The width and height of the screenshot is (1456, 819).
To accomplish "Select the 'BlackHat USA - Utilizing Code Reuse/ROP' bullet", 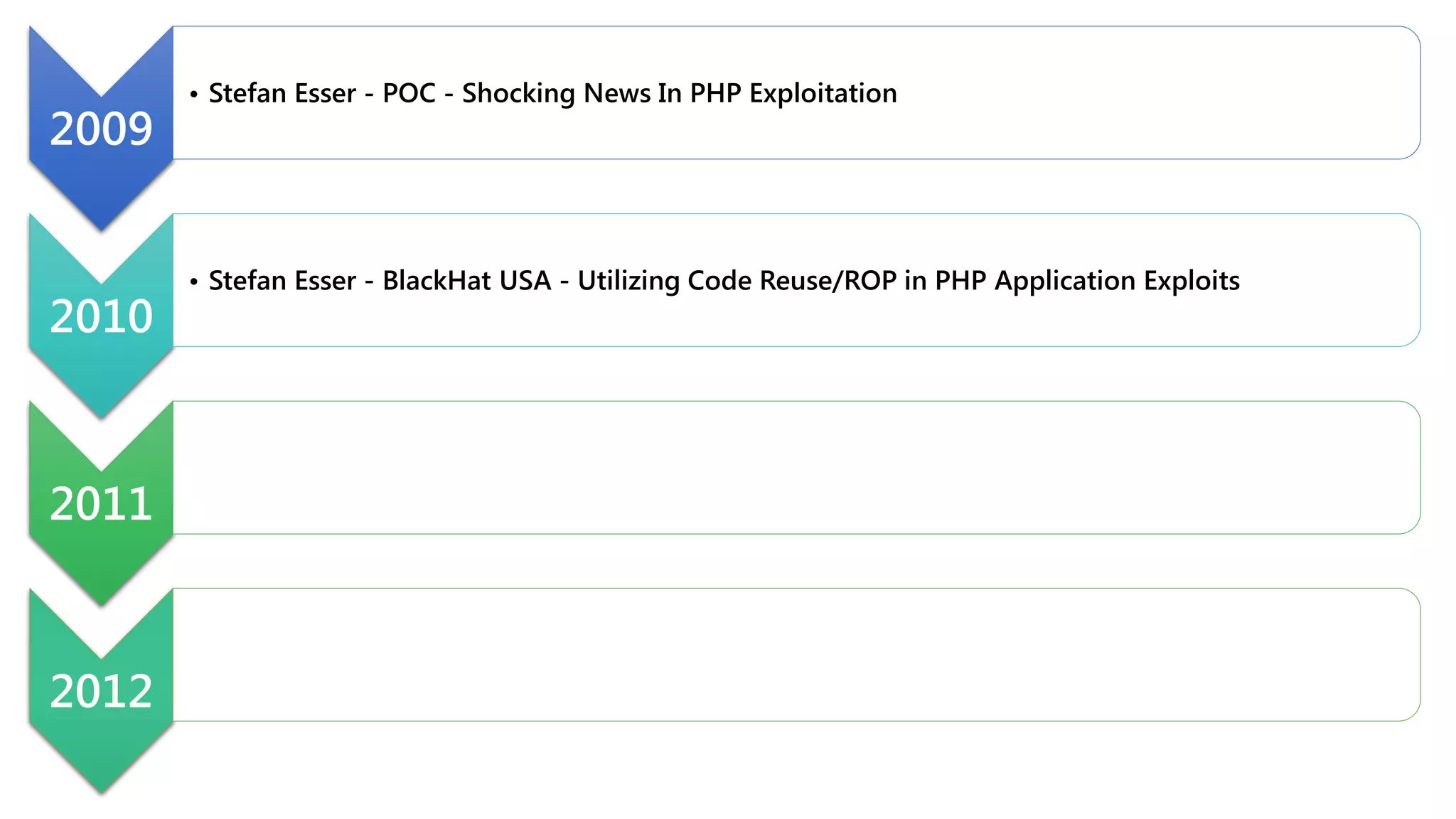I will pos(714,281).
